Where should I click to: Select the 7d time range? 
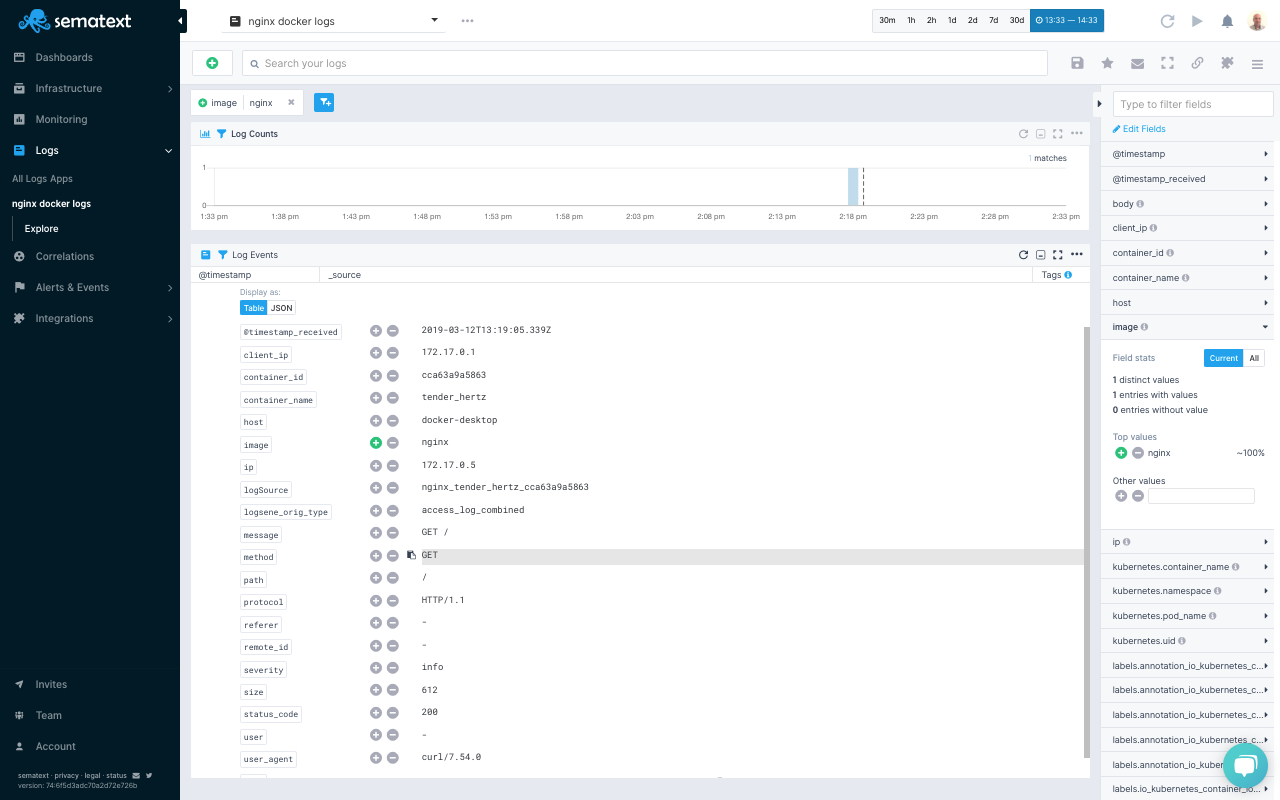click(x=993, y=21)
